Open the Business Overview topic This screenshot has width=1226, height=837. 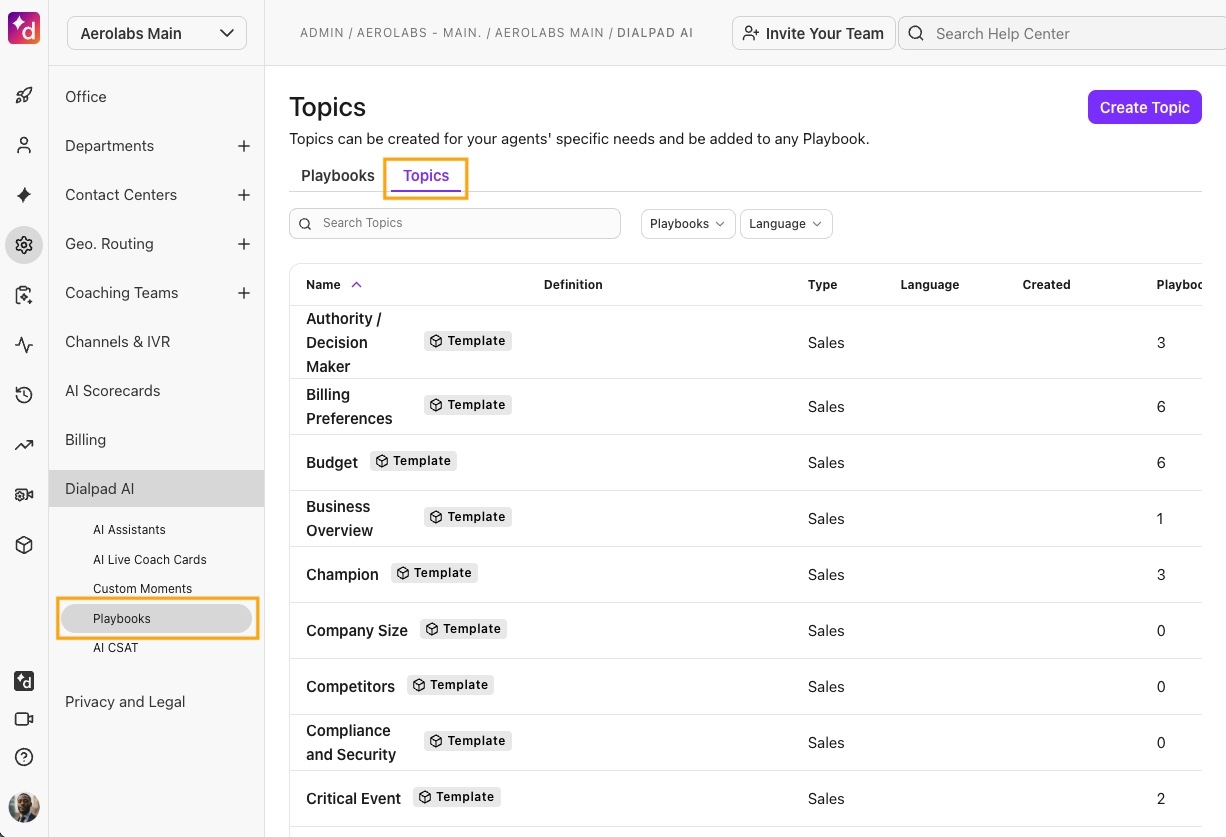coord(340,518)
